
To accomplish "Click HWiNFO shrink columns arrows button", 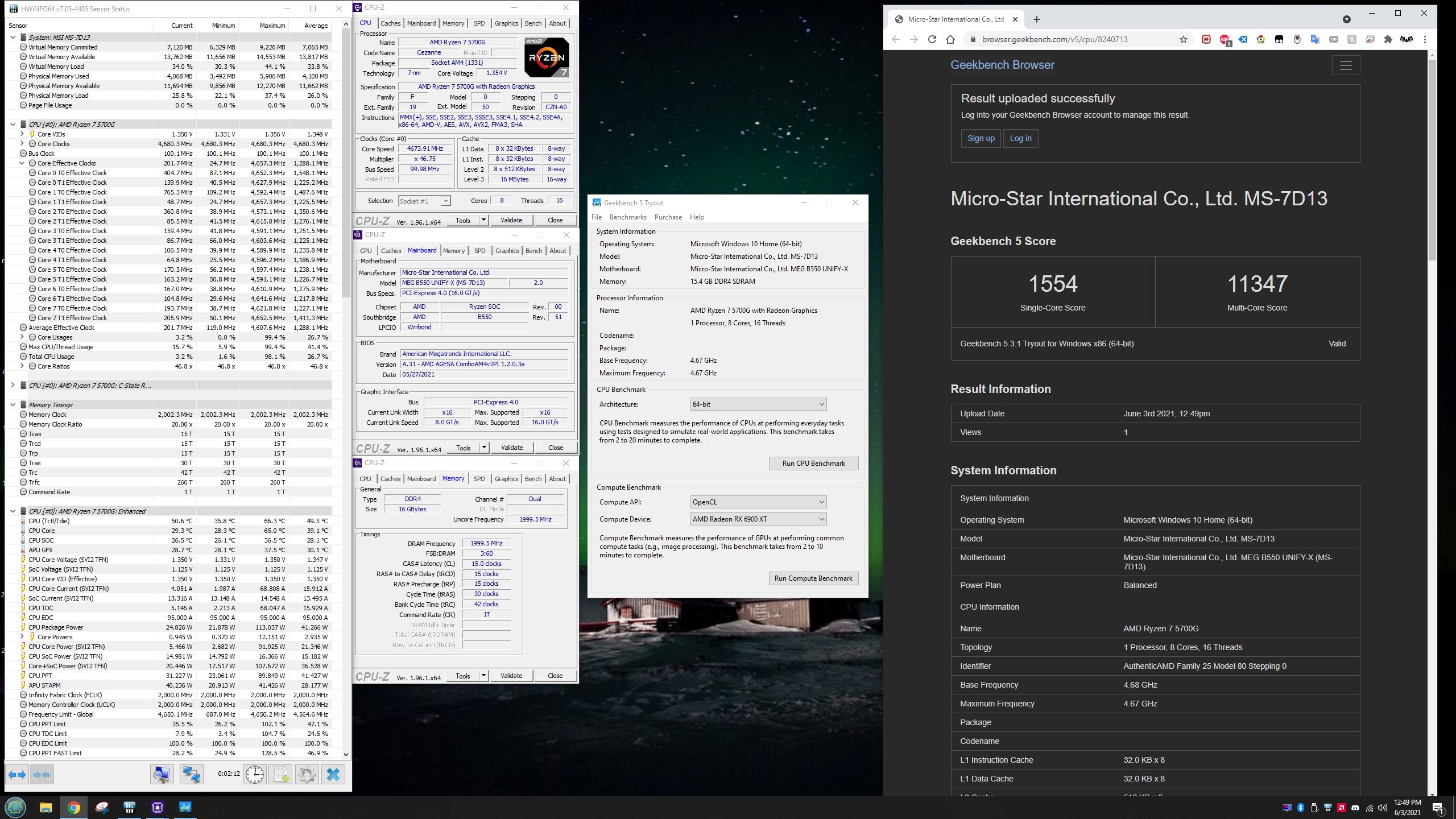I will [x=42, y=775].
